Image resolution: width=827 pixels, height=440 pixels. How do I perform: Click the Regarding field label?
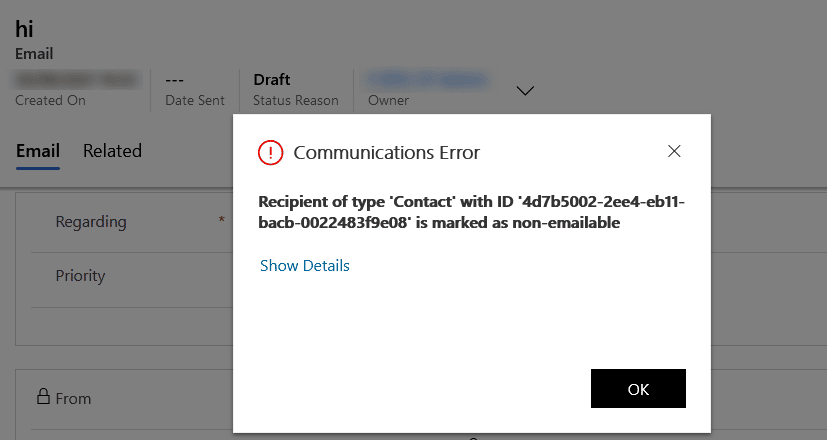coord(91,222)
